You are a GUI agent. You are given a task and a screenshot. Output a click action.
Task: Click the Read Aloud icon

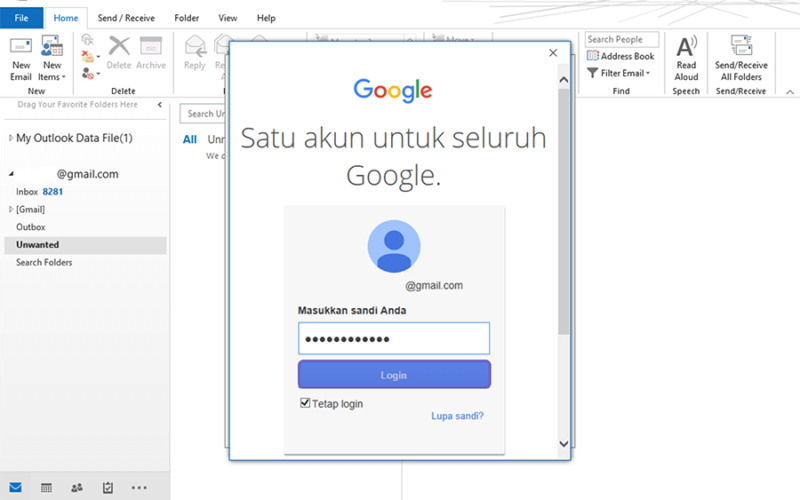click(x=686, y=46)
